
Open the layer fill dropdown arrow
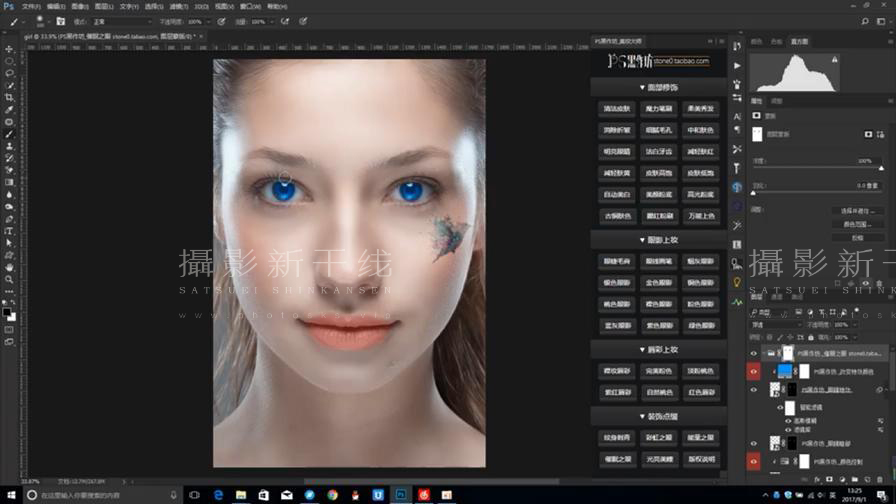tap(855, 338)
